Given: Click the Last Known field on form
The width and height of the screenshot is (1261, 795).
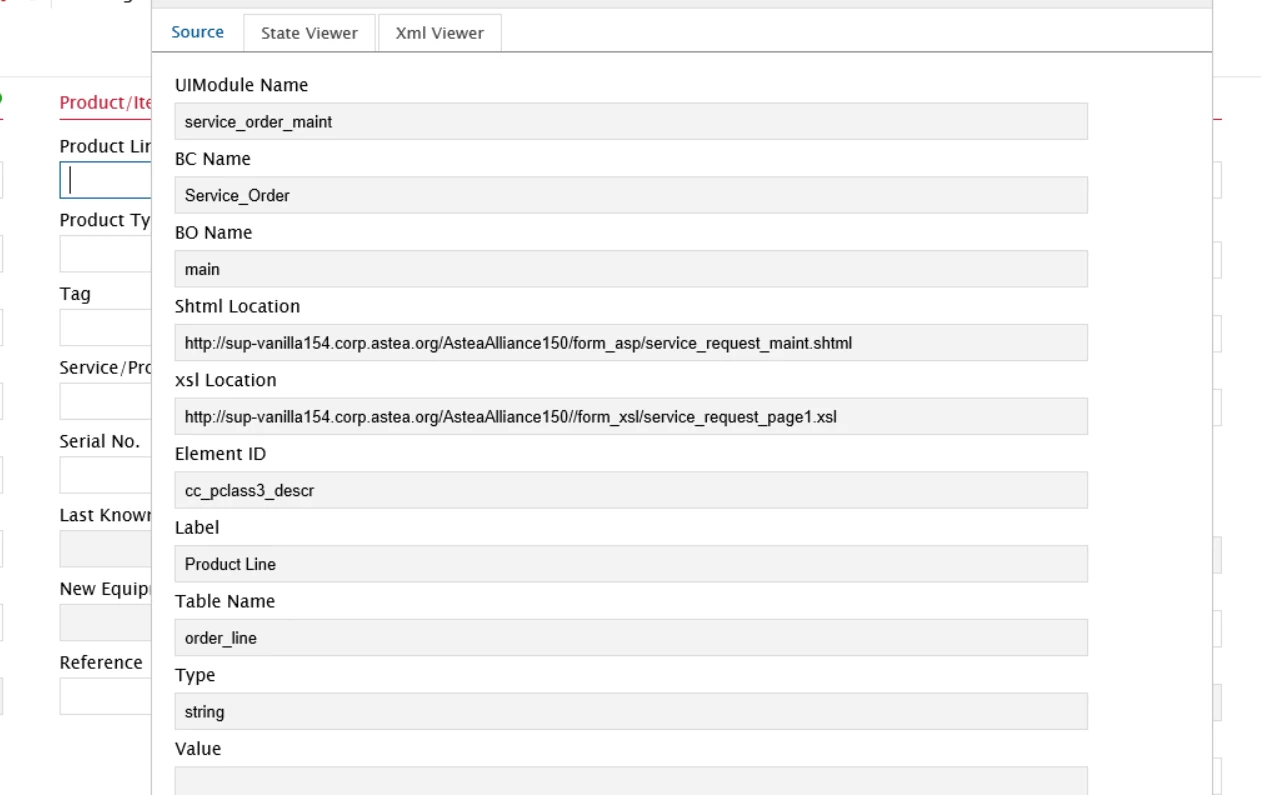Looking at the screenshot, I should click(105, 549).
